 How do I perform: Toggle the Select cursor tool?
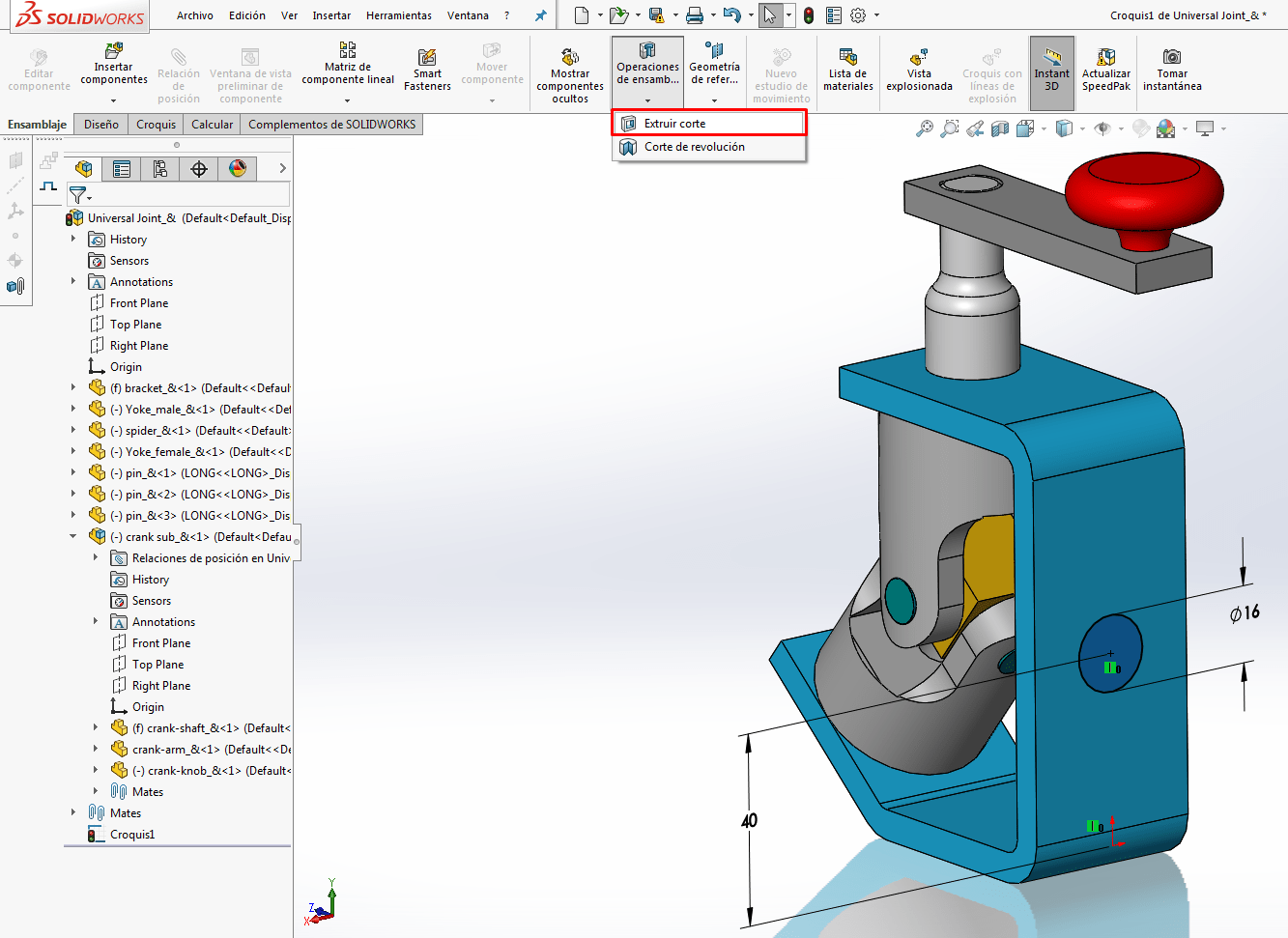(769, 15)
